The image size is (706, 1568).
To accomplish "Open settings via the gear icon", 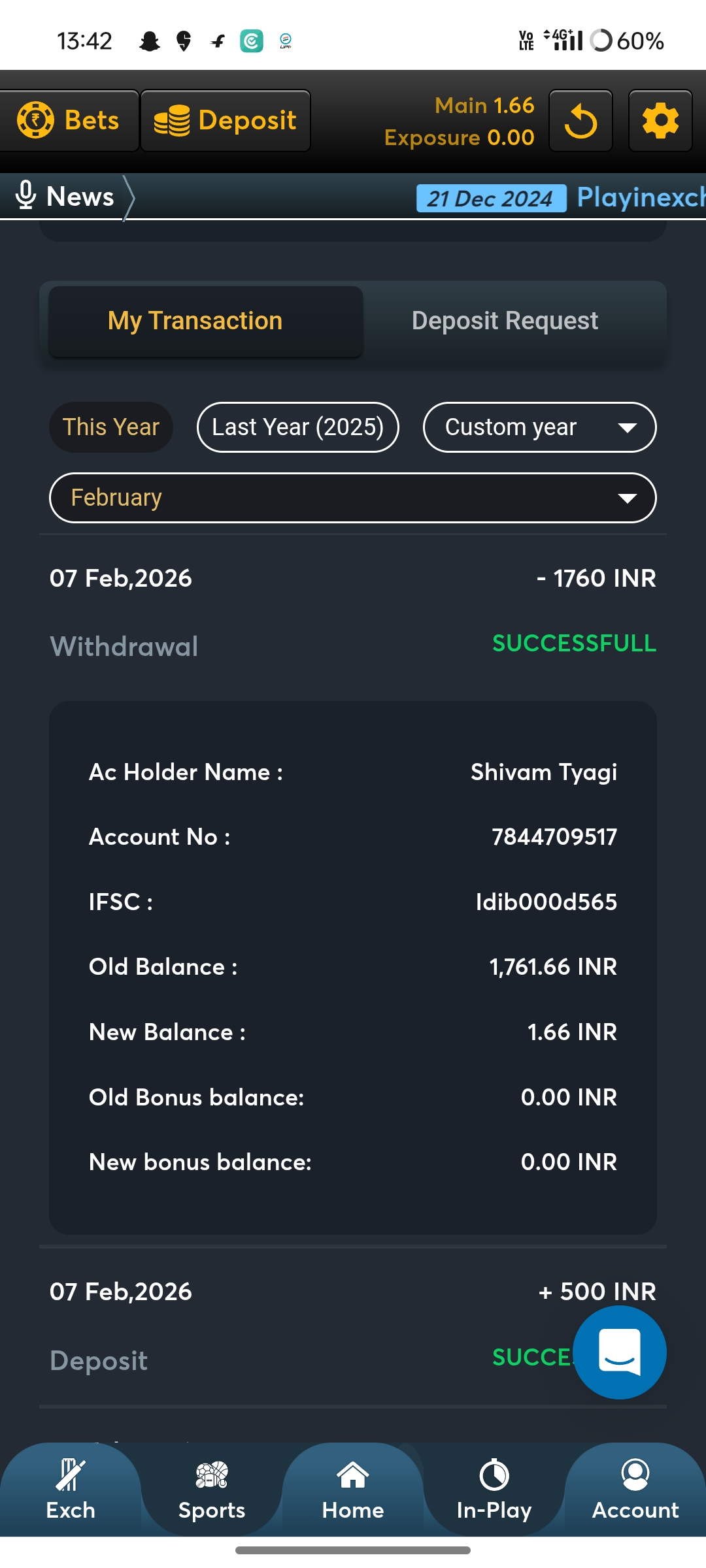I will (660, 121).
